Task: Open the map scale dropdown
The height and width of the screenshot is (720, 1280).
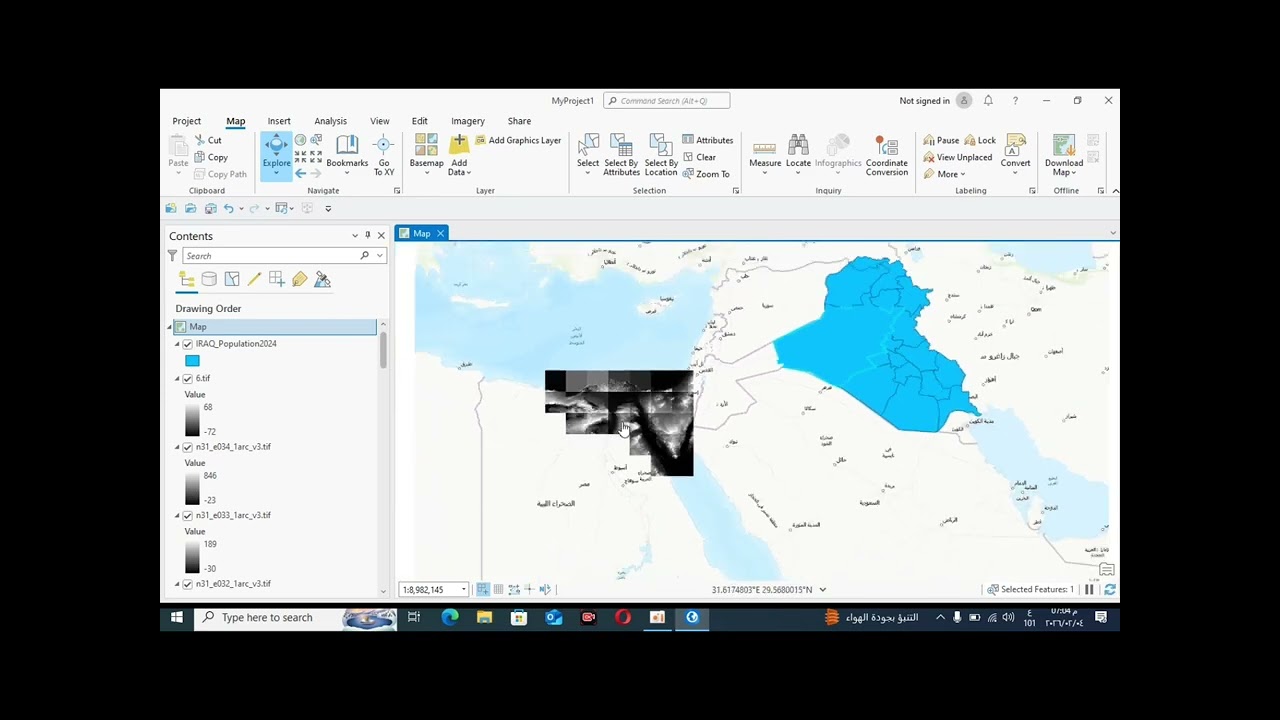Action: [463, 590]
